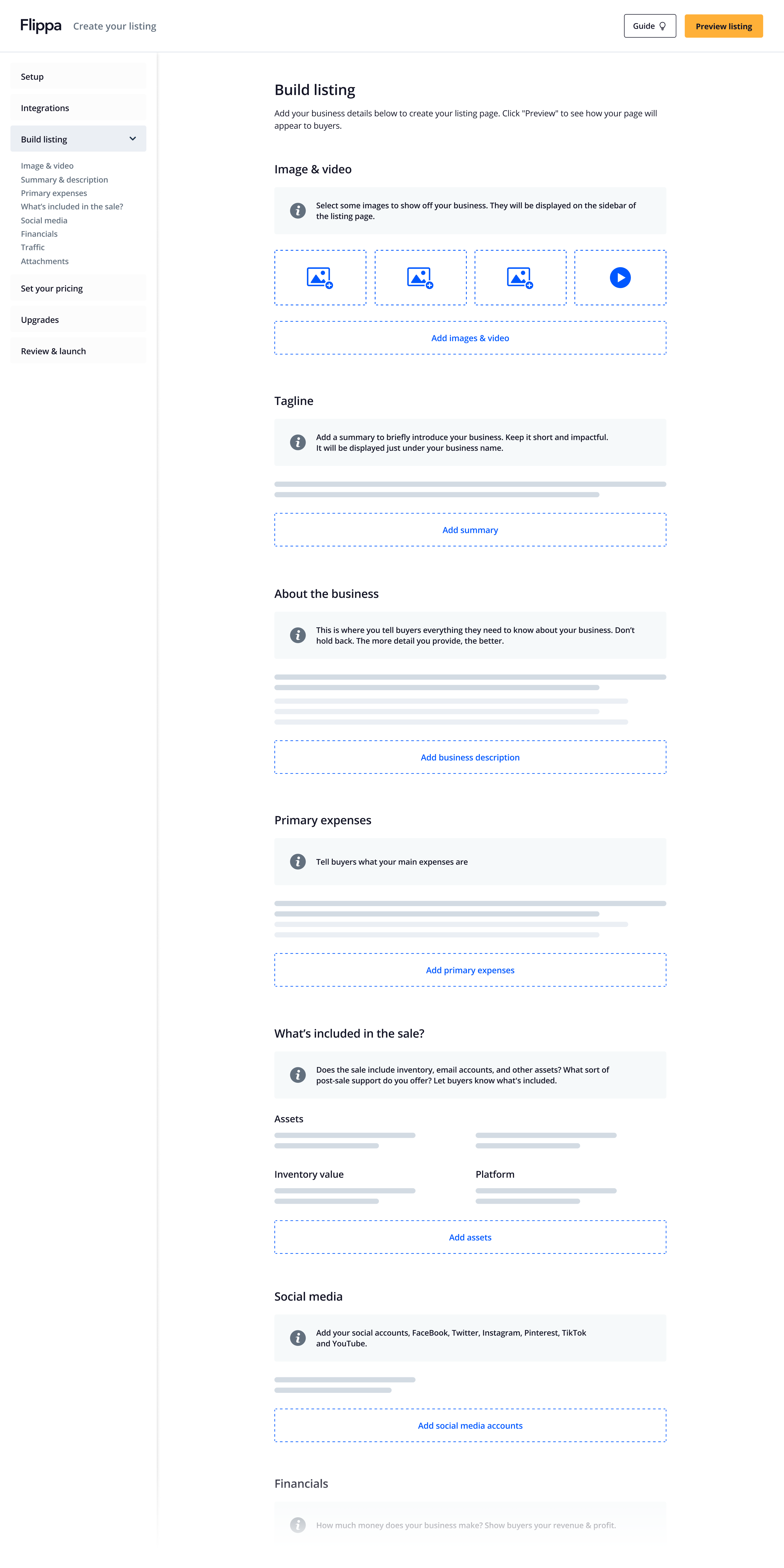Click Add business description link
Screen dimensions: 784x1568
[470, 757]
